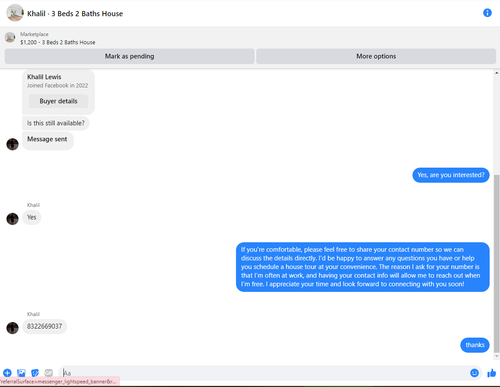Screen dimensions: 500x387
Task: Select Khalil's 'Yes' reply bubble
Action: [x=32, y=217]
